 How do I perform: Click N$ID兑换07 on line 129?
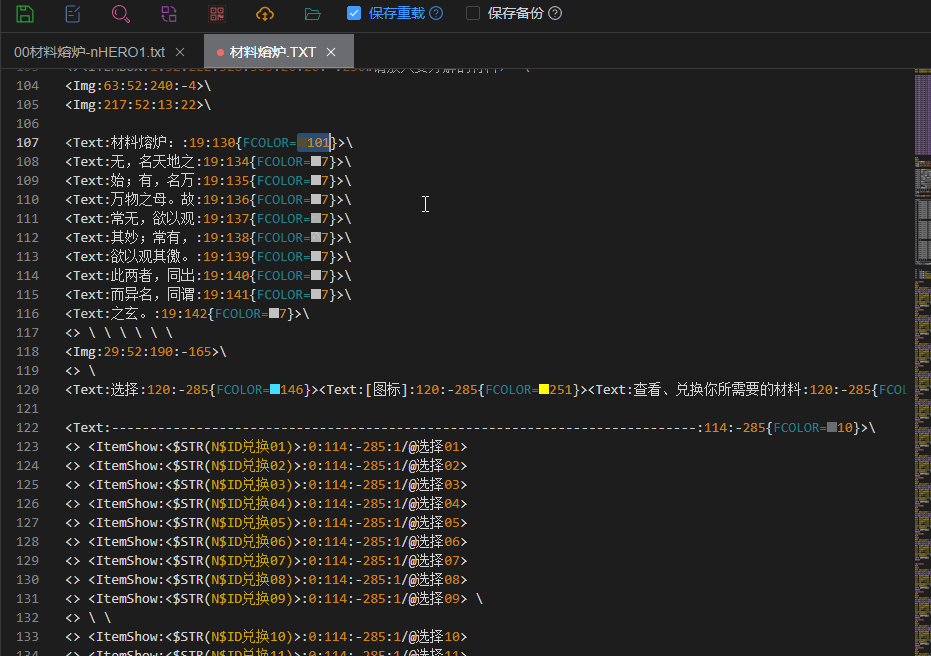tap(252, 560)
